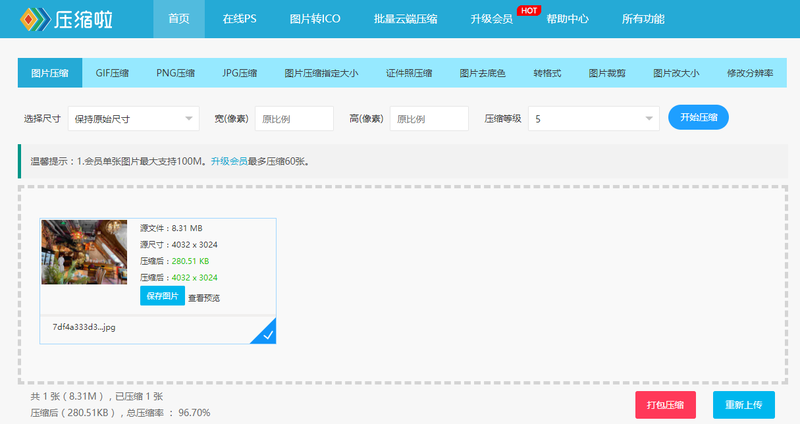Switch to GIF压缩 tab
The width and height of the screenshot is (800, 424).
(112, 73)
